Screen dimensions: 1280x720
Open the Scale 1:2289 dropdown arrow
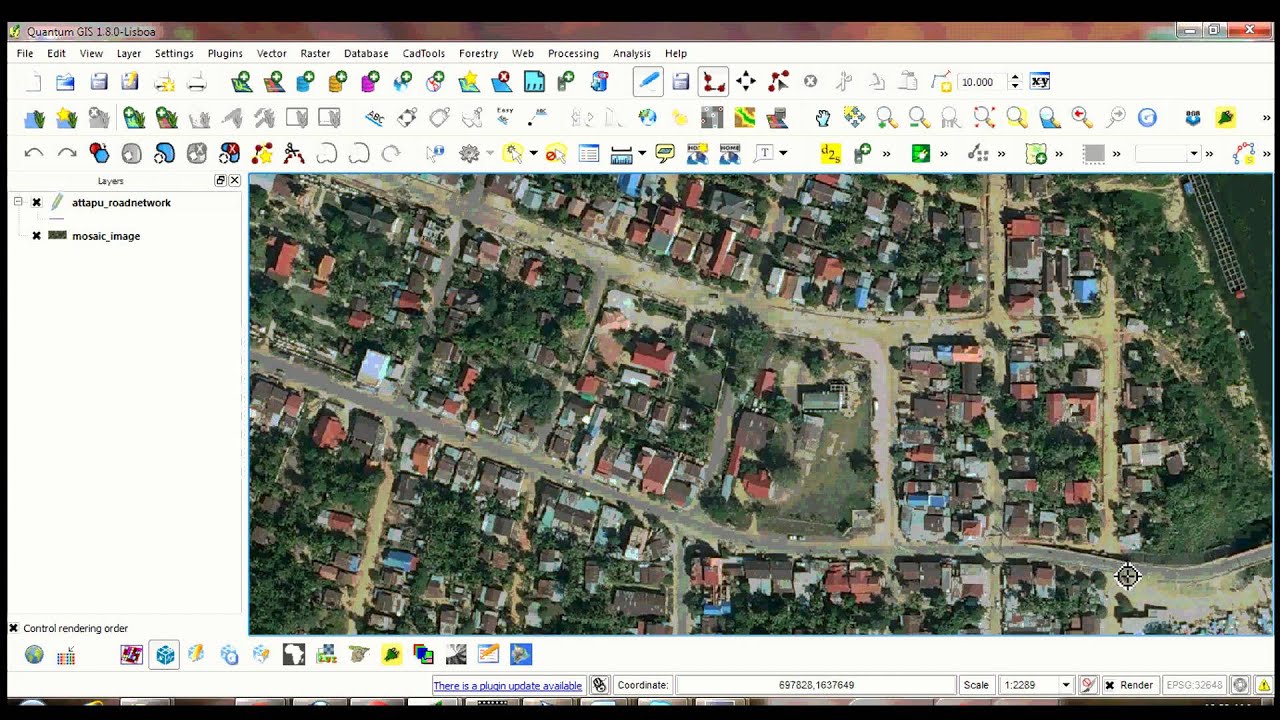click(1065, 685)
